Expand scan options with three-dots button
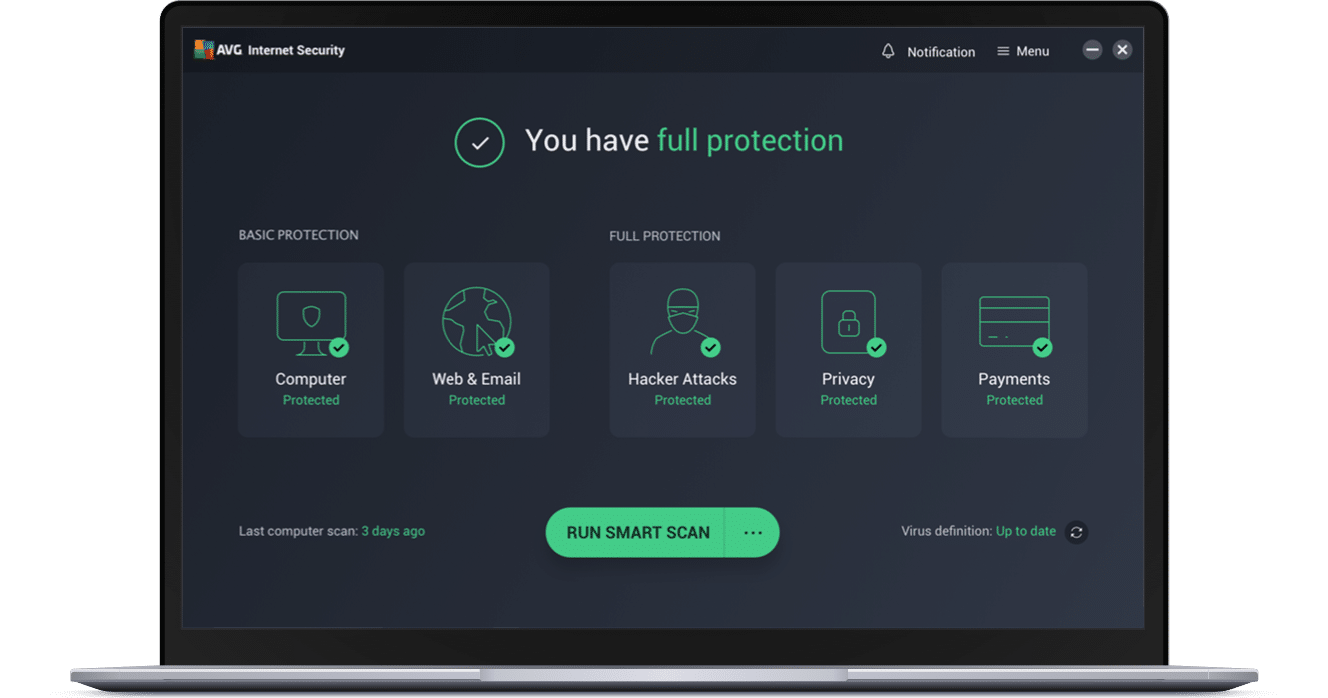The width and height of the screenshot is (1328, 698). (x=752, y=533)
